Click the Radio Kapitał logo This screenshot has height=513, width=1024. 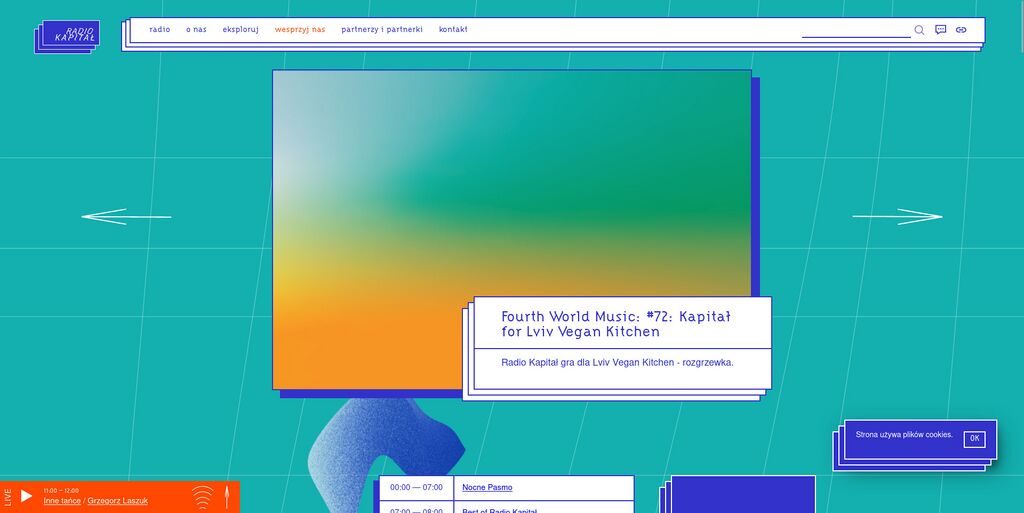pos(70,34)
